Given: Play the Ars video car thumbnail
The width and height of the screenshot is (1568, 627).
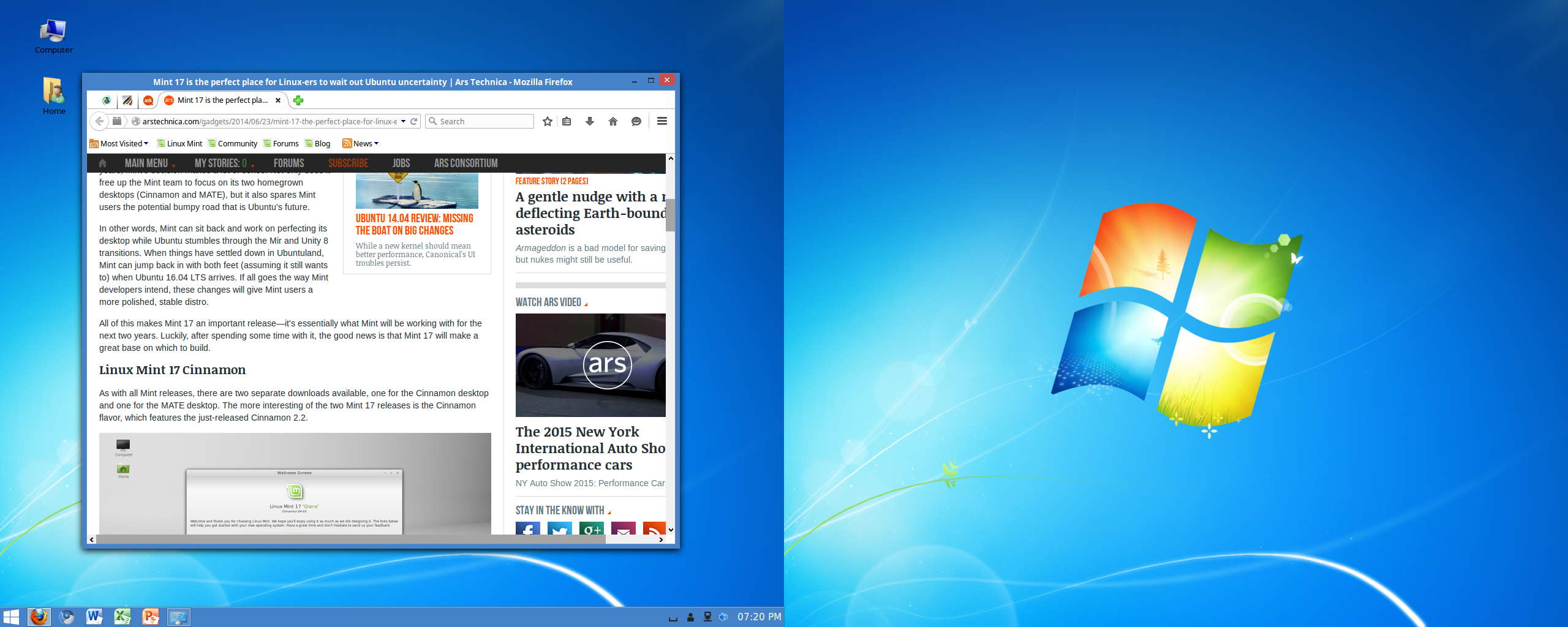Looking at the screenshot, I should [590, 365].
